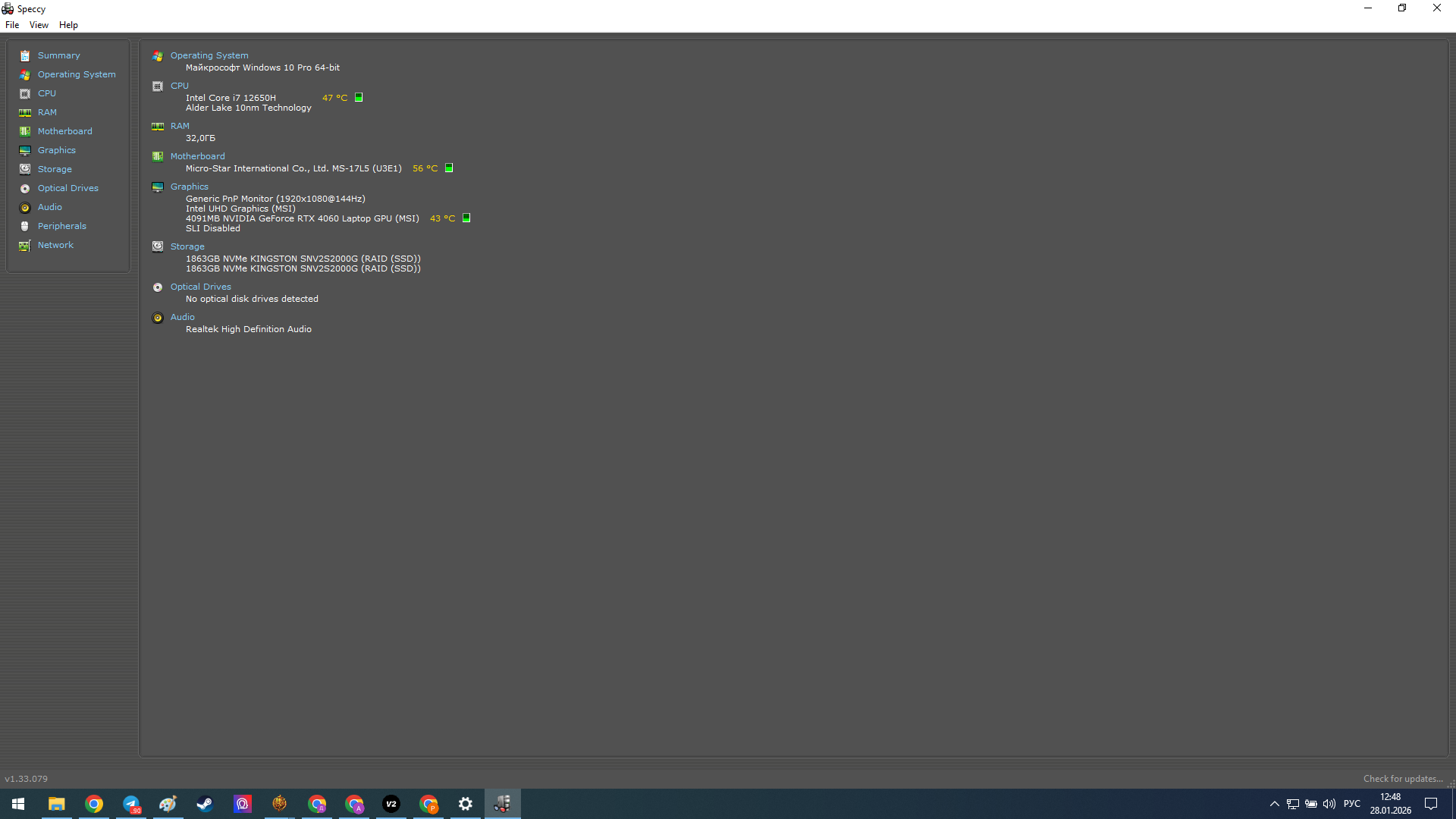Click the Storage disk icon in sidebar
The height and width of the screenshot is (819, 1456).
coord(25,170)
